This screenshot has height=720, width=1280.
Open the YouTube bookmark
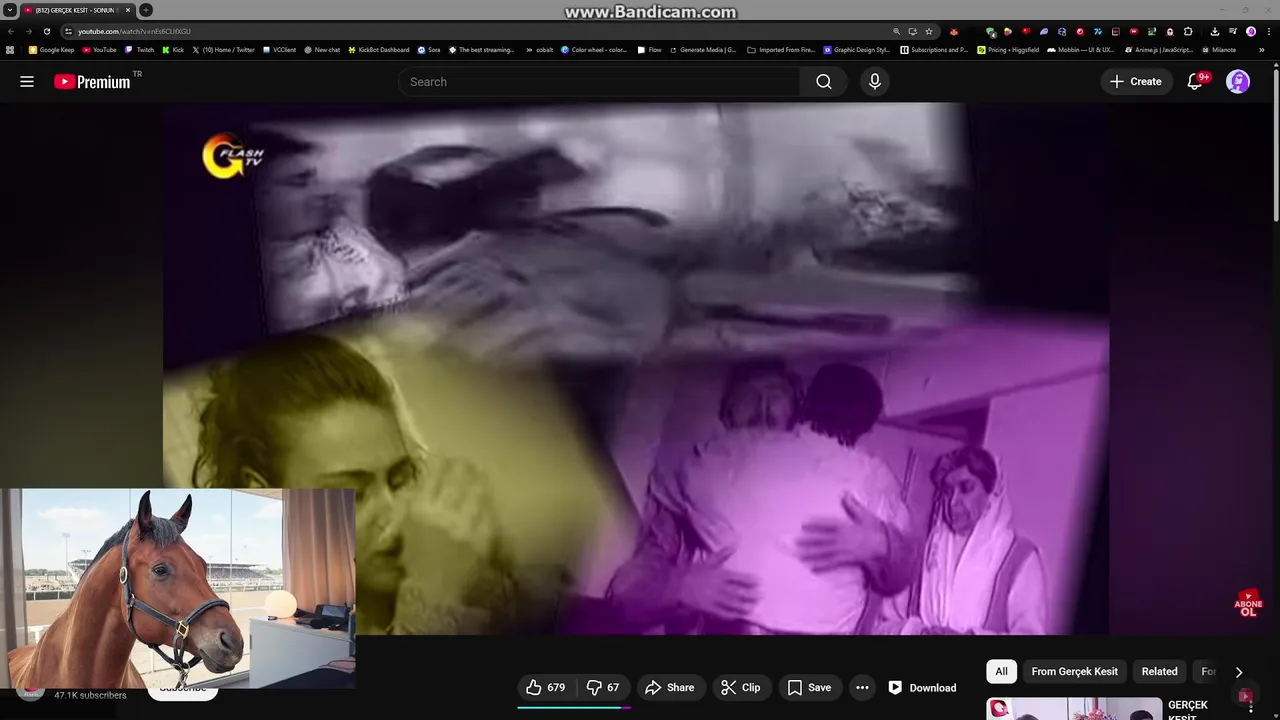100,49
